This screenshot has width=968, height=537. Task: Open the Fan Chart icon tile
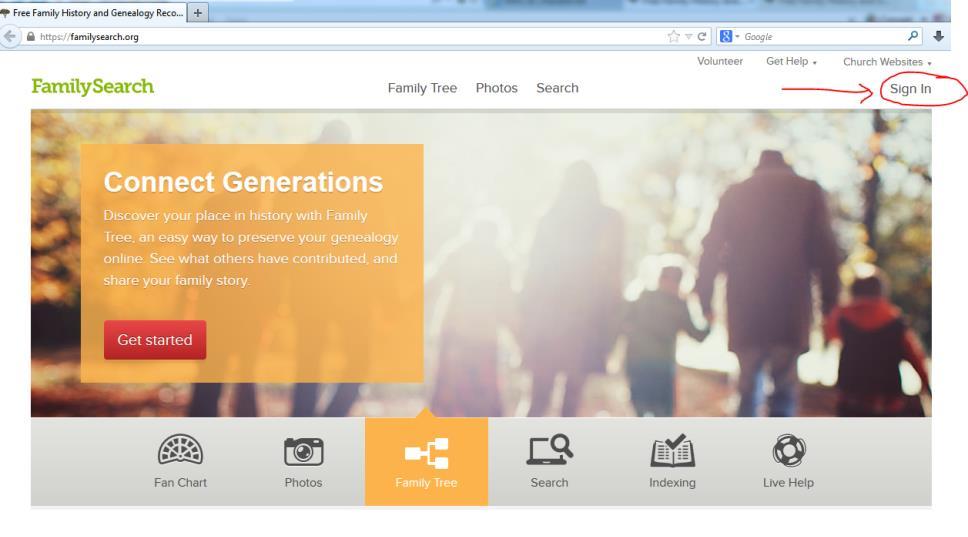[x=180, y=461]
